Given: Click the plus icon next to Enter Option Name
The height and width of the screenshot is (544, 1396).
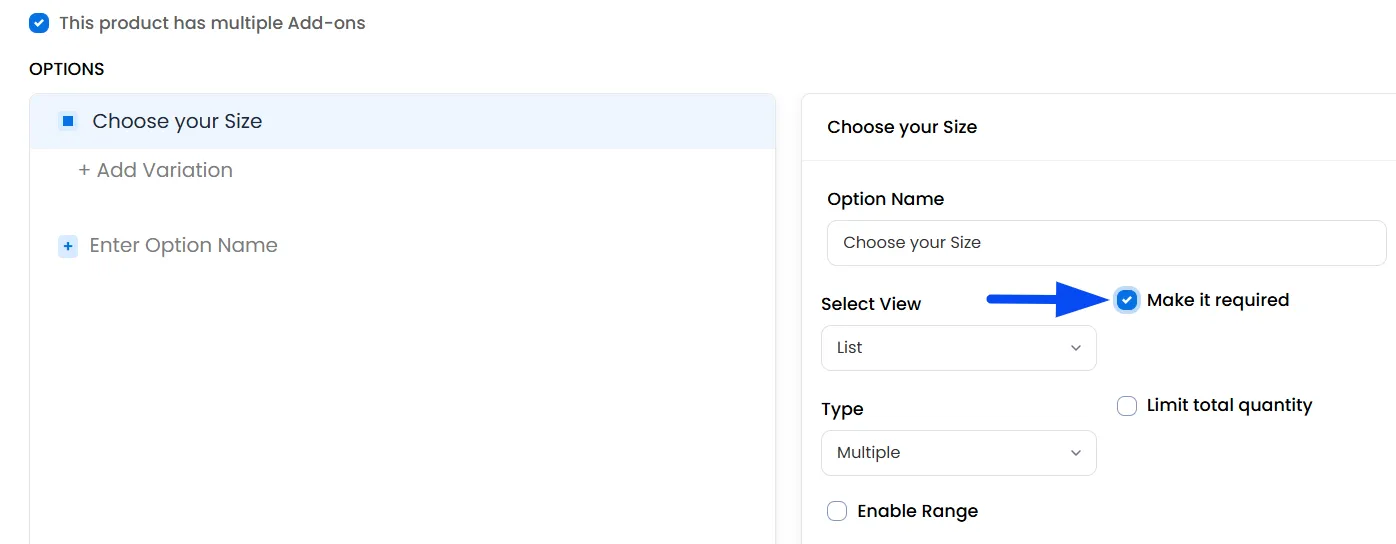Looking at the screenshot, I should pos(68,246).
